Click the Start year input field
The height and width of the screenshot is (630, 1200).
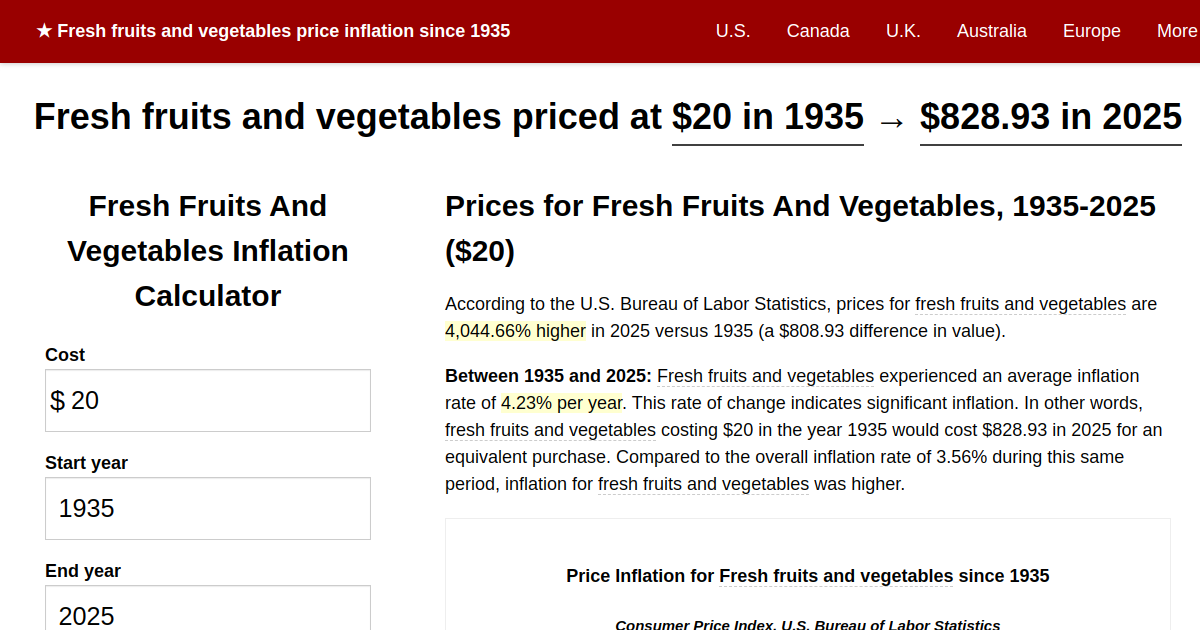click(207, 508)
